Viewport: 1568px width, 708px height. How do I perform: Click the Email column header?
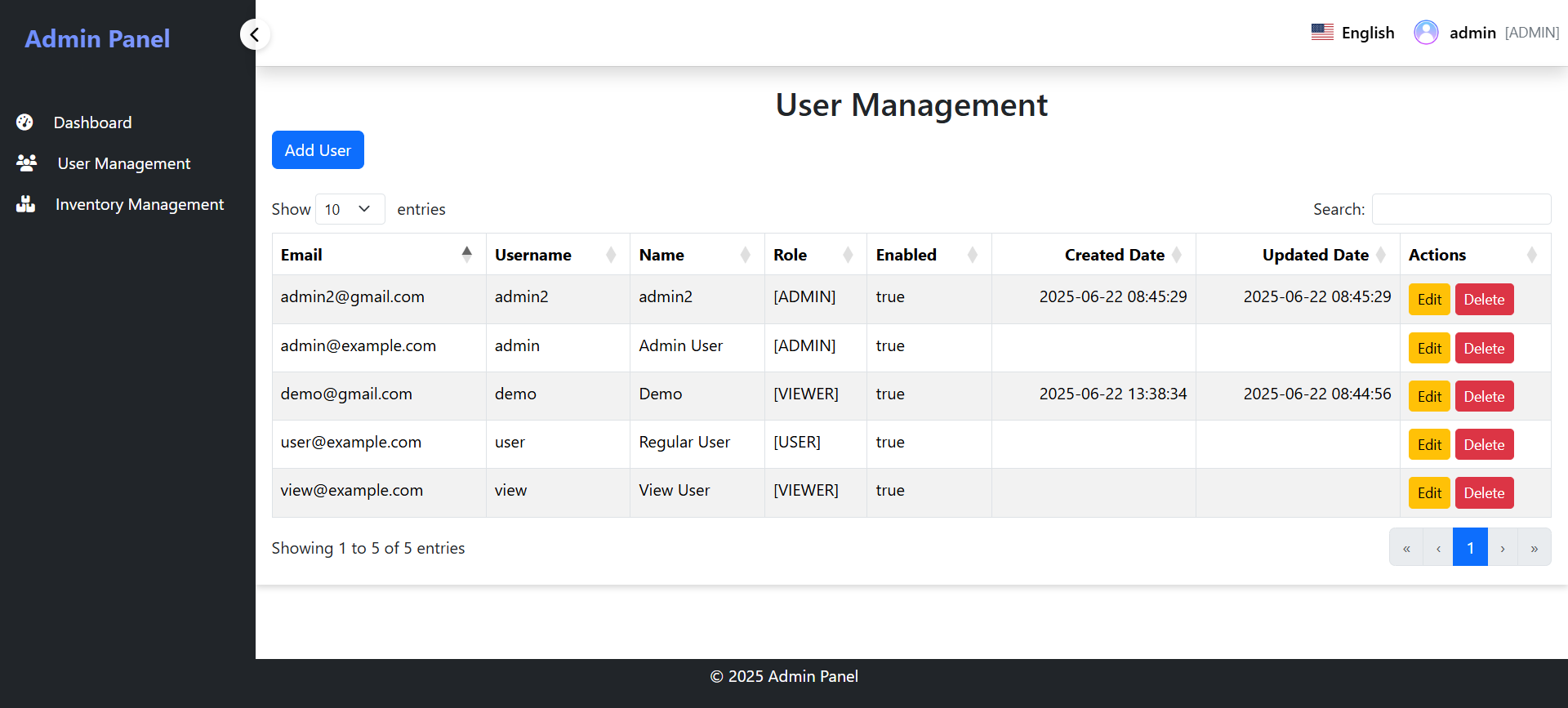pyautogui.click(x=379, y=255)
